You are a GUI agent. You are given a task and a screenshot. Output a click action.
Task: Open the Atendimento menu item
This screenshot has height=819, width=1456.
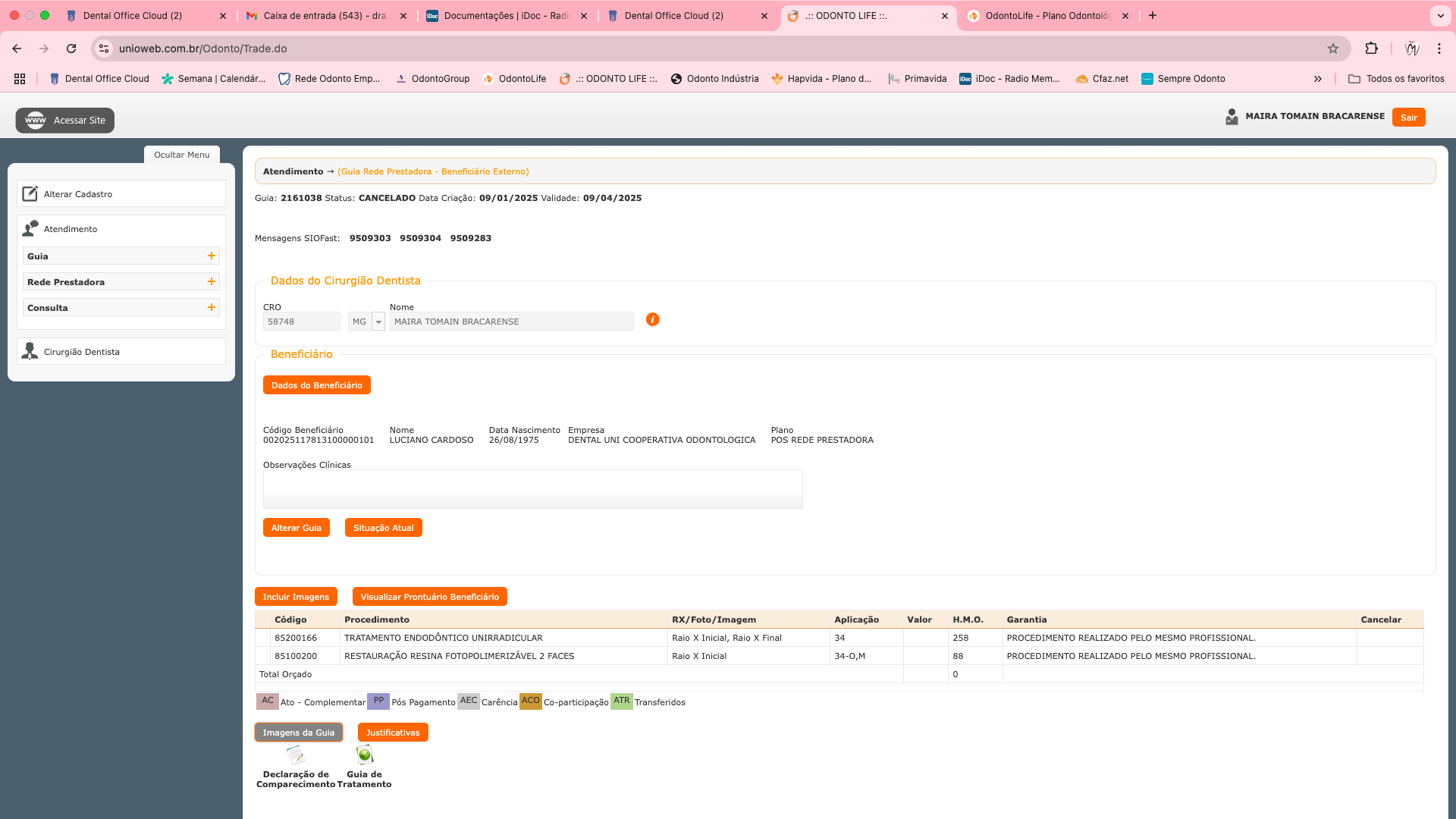click(x=71, y=229)
